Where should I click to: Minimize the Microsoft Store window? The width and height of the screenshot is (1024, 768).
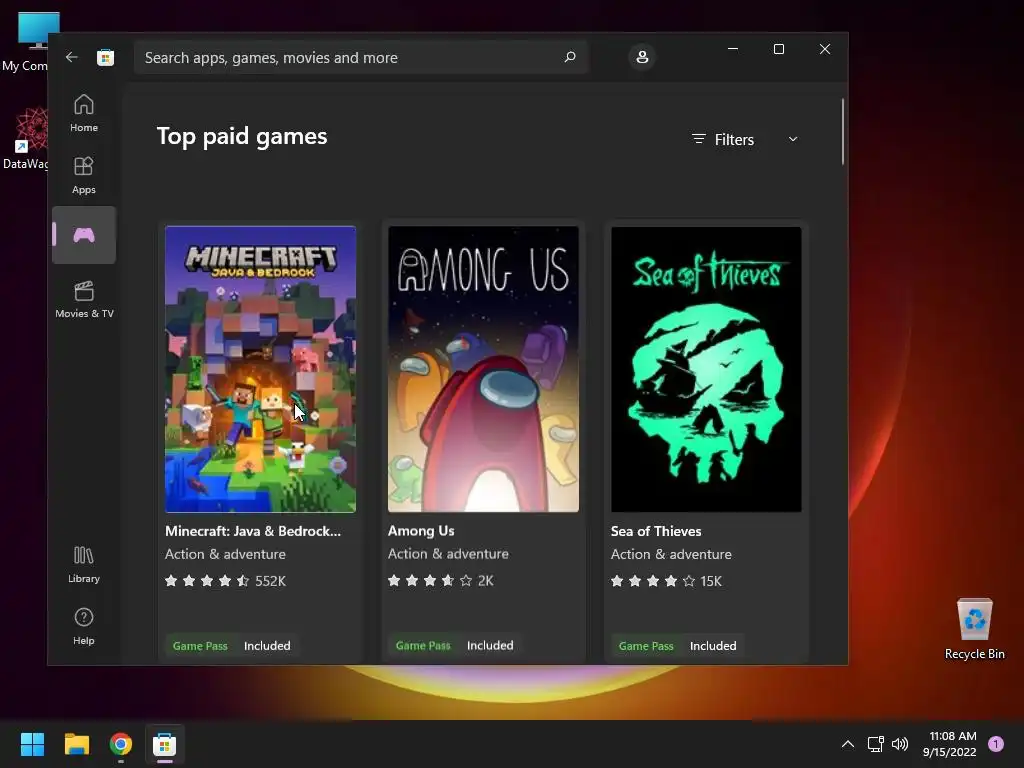pyautogui.click(x=733, y=49)
